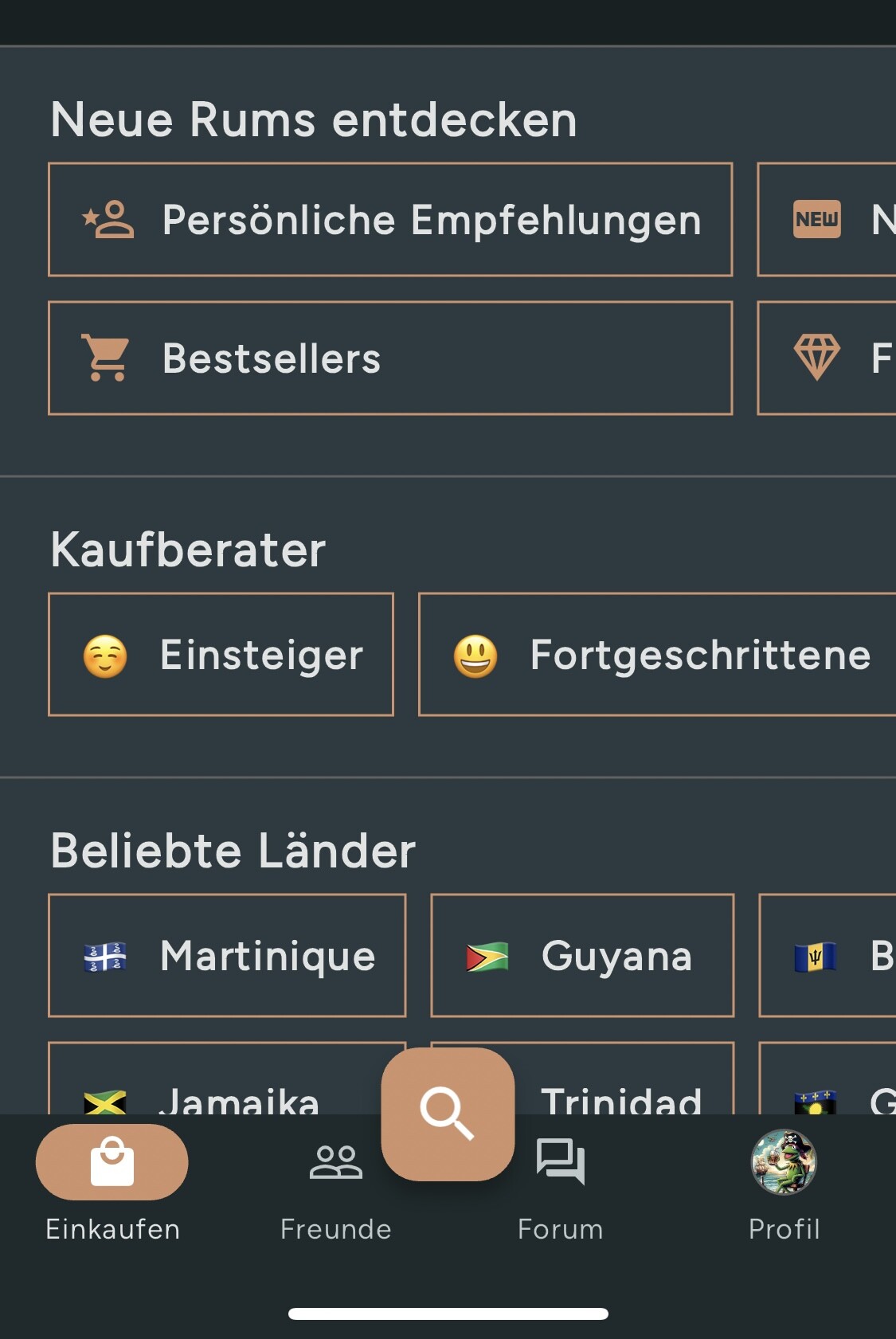This screenshot has height=1339, width=896.
Task: Tap the NEW badge icon
Action: tap(817, 219)
